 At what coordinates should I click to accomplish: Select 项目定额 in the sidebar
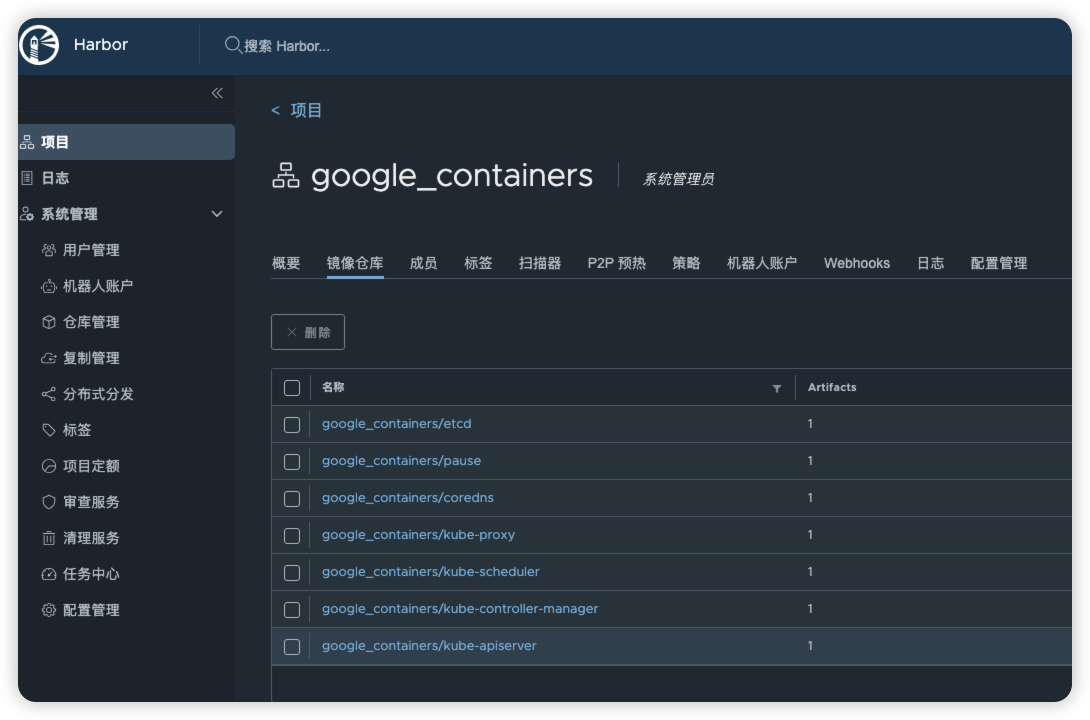tap(91, 466)
